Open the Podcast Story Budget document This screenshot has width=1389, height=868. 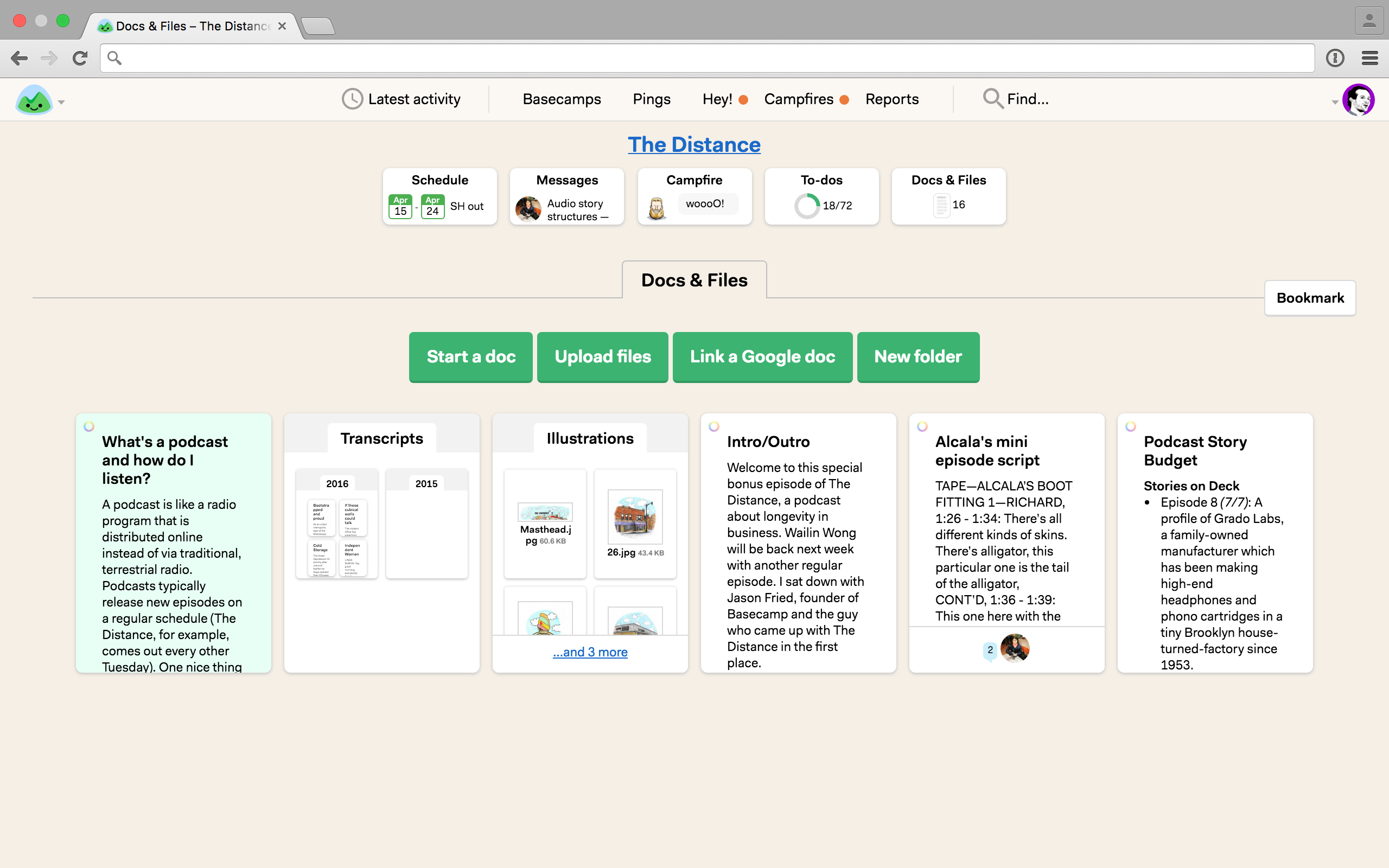point(1215,543)
